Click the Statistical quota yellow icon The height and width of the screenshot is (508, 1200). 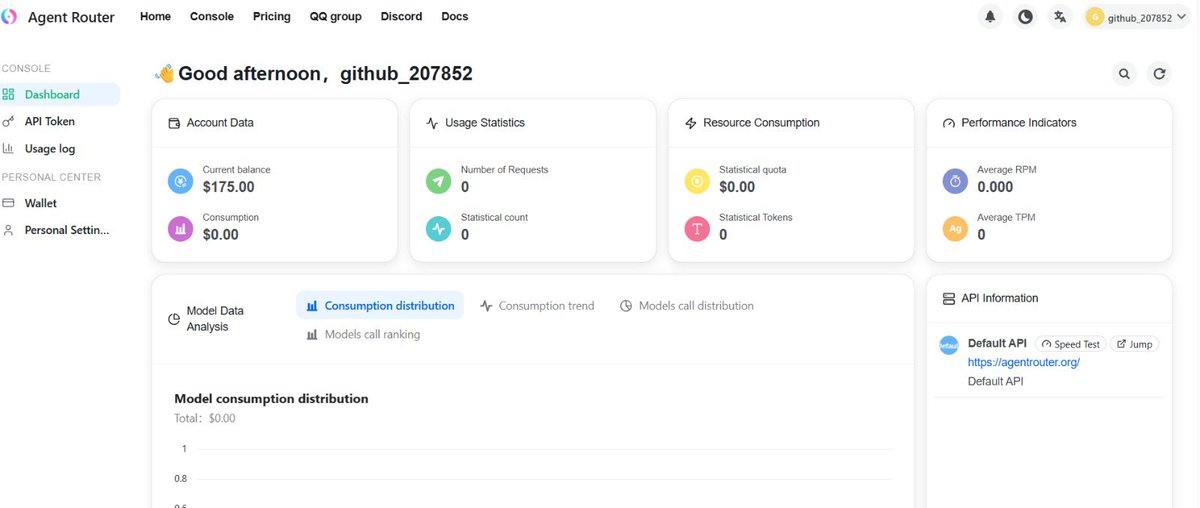pyautogui.click(x=697, y=181)
